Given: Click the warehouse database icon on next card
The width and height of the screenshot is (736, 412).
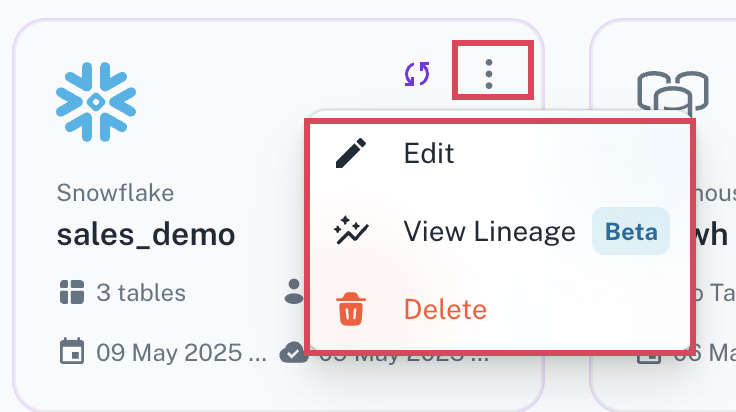Looking at the screenshot, I should [x=673, y=91].
